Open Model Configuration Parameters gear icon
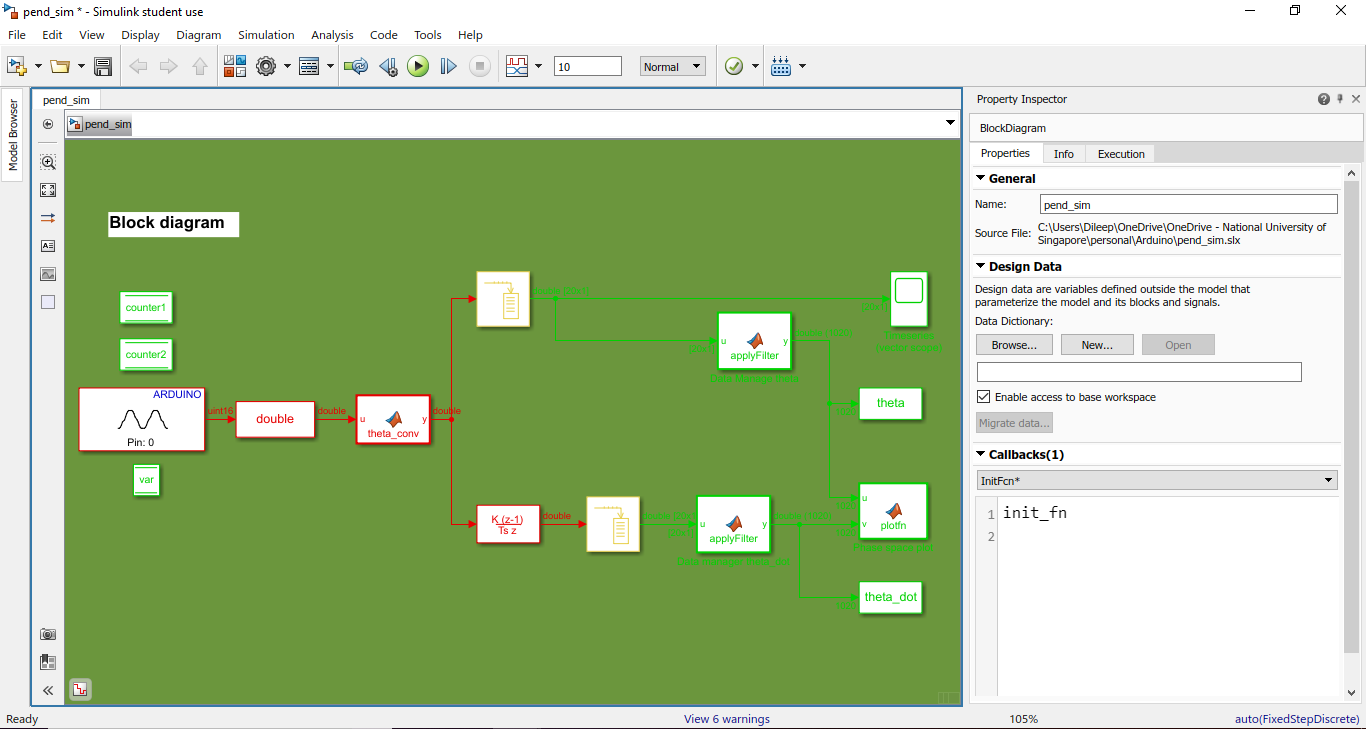Viewport: 1366px width, 729px height. point(265,66)
